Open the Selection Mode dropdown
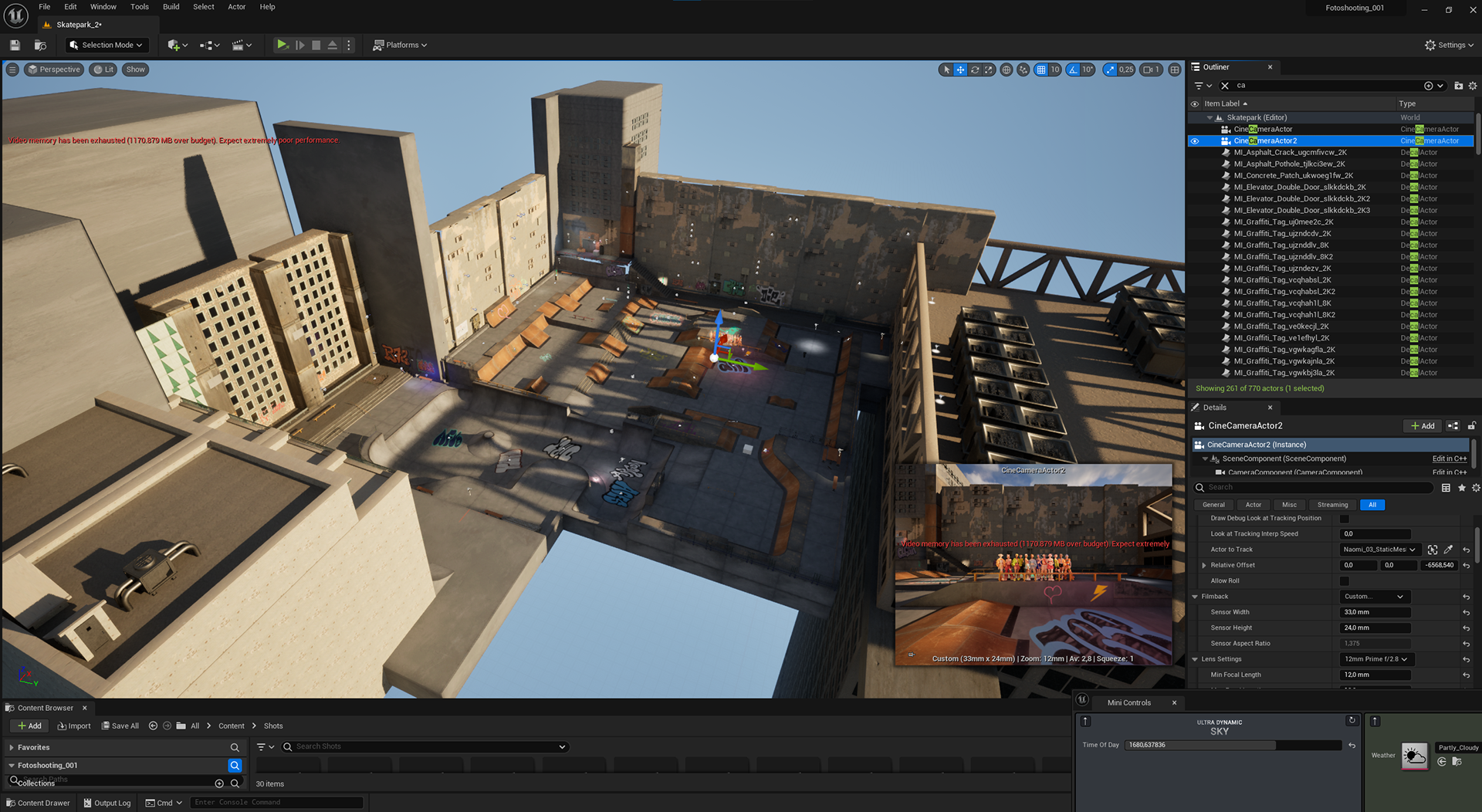This screenshot has width=1482, height=812. tap(107, 46)
